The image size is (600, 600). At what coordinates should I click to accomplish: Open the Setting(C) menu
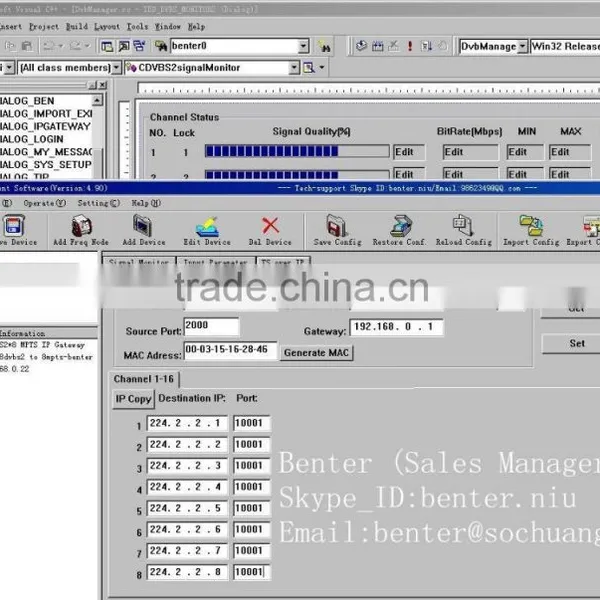(x=99, y=203)
